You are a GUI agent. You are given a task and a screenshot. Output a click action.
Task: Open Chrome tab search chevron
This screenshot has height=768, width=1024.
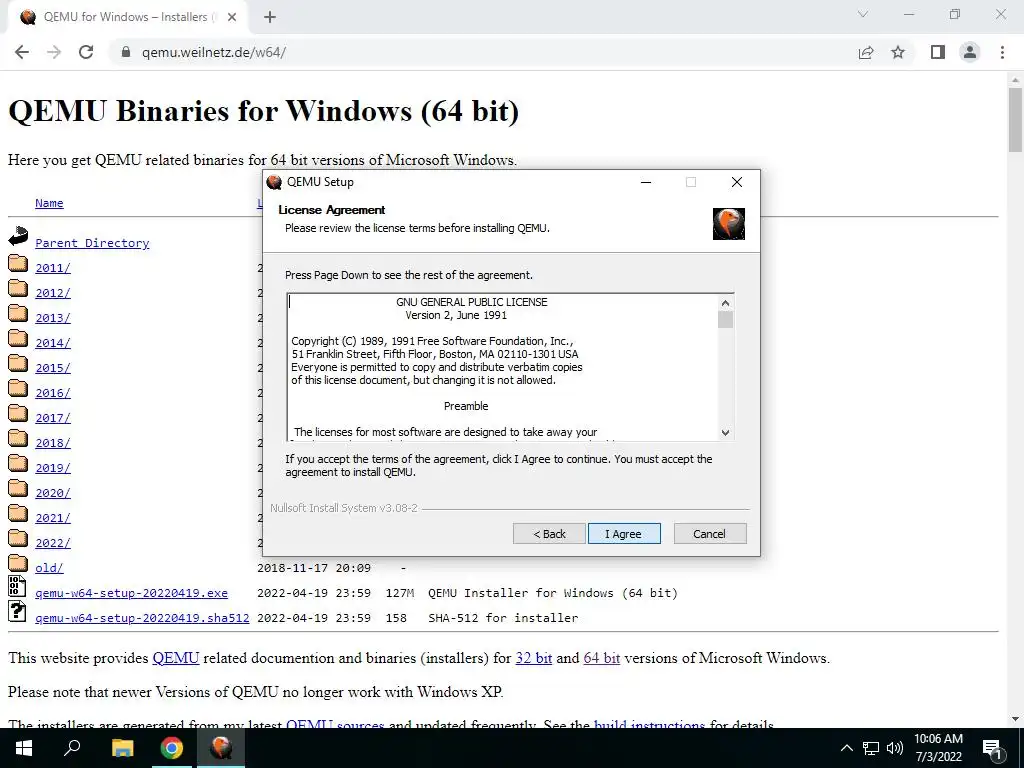(x=863, y=14)
